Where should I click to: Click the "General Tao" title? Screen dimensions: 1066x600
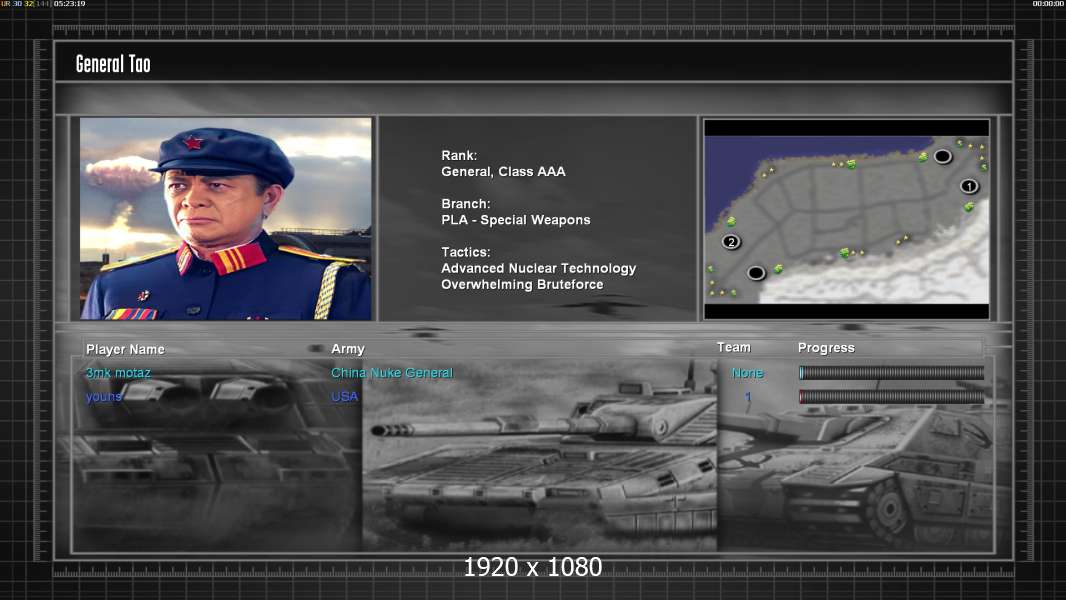113,64
